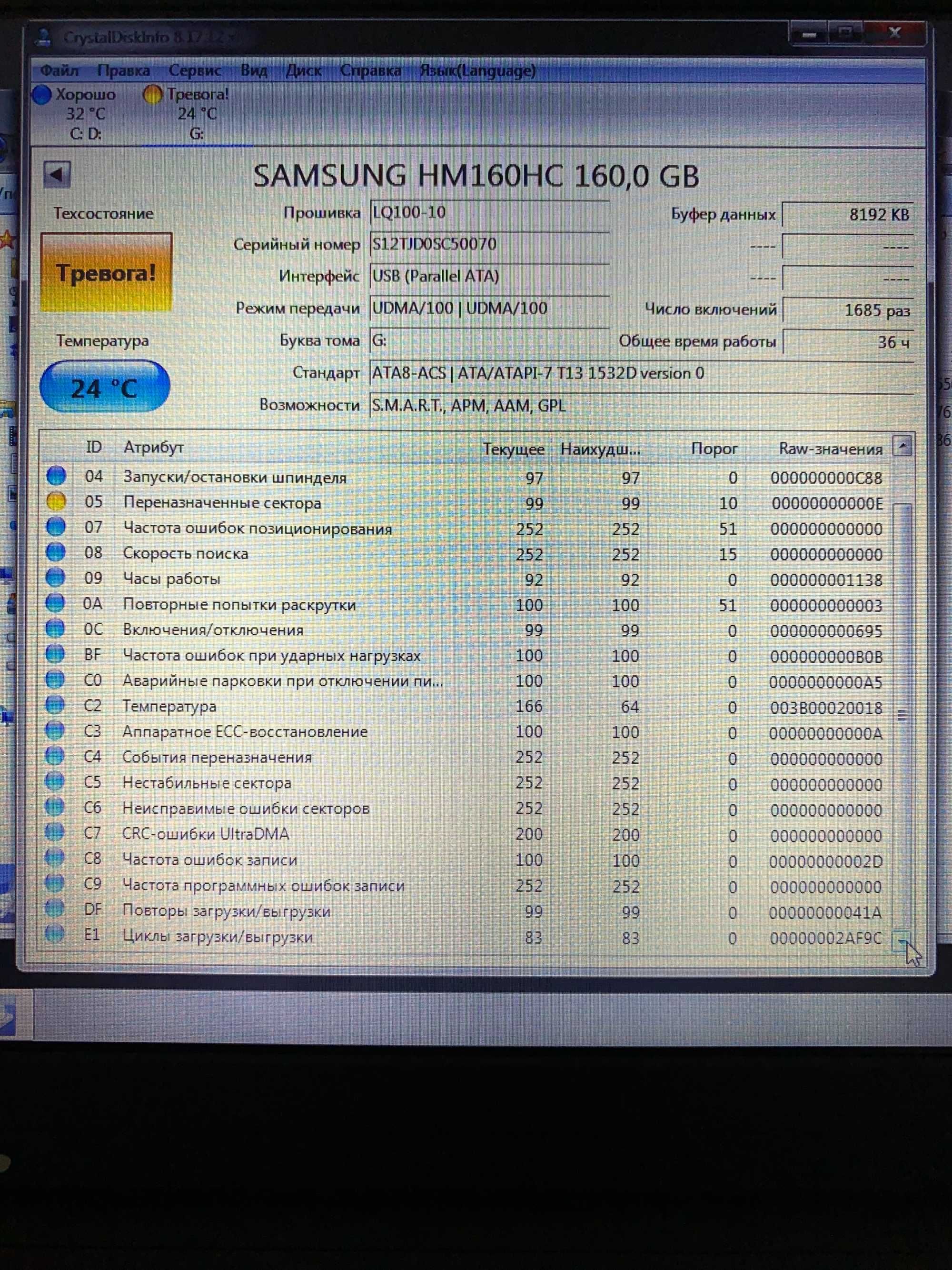Screen dimensions: 952x1270
Task: Click the blue status icon of row 04
Action: point(56,475)
